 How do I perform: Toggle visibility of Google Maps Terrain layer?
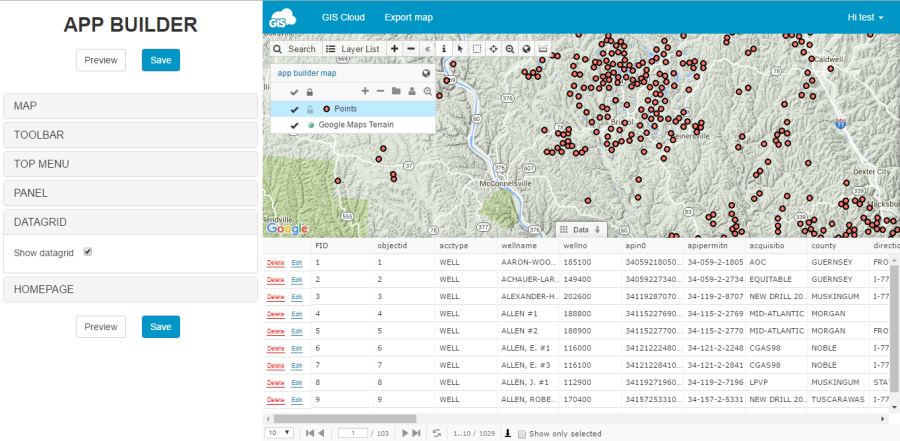coord(294,125)
